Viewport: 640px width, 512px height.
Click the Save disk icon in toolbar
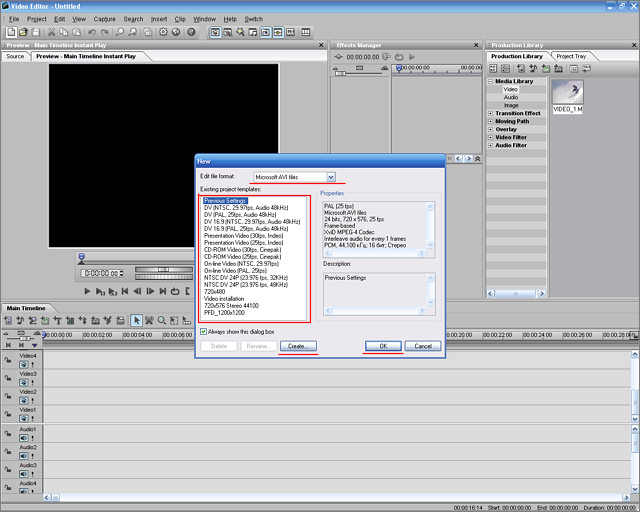coord(36,32)
